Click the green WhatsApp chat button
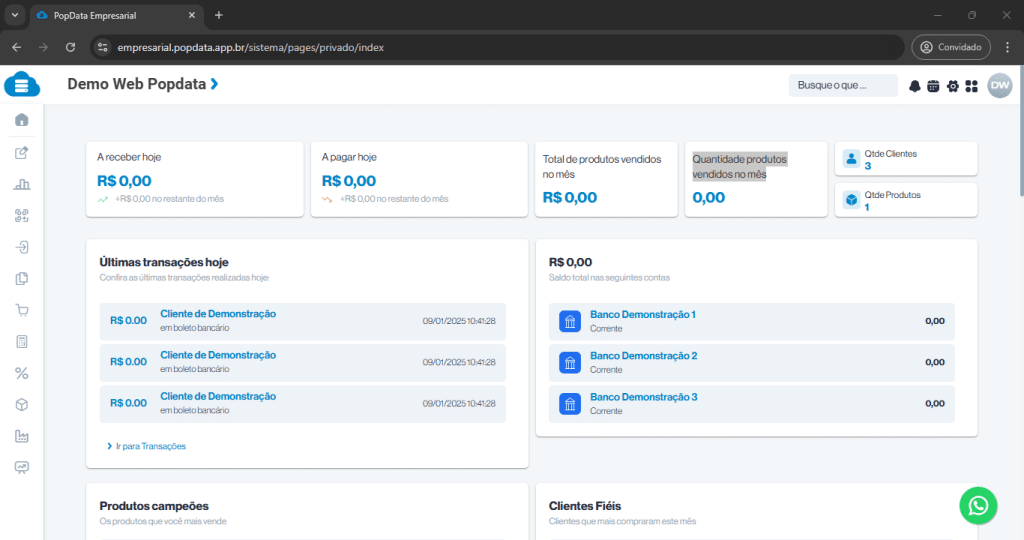The width and height of the screenshot is (1024, 540). point(978,506)
